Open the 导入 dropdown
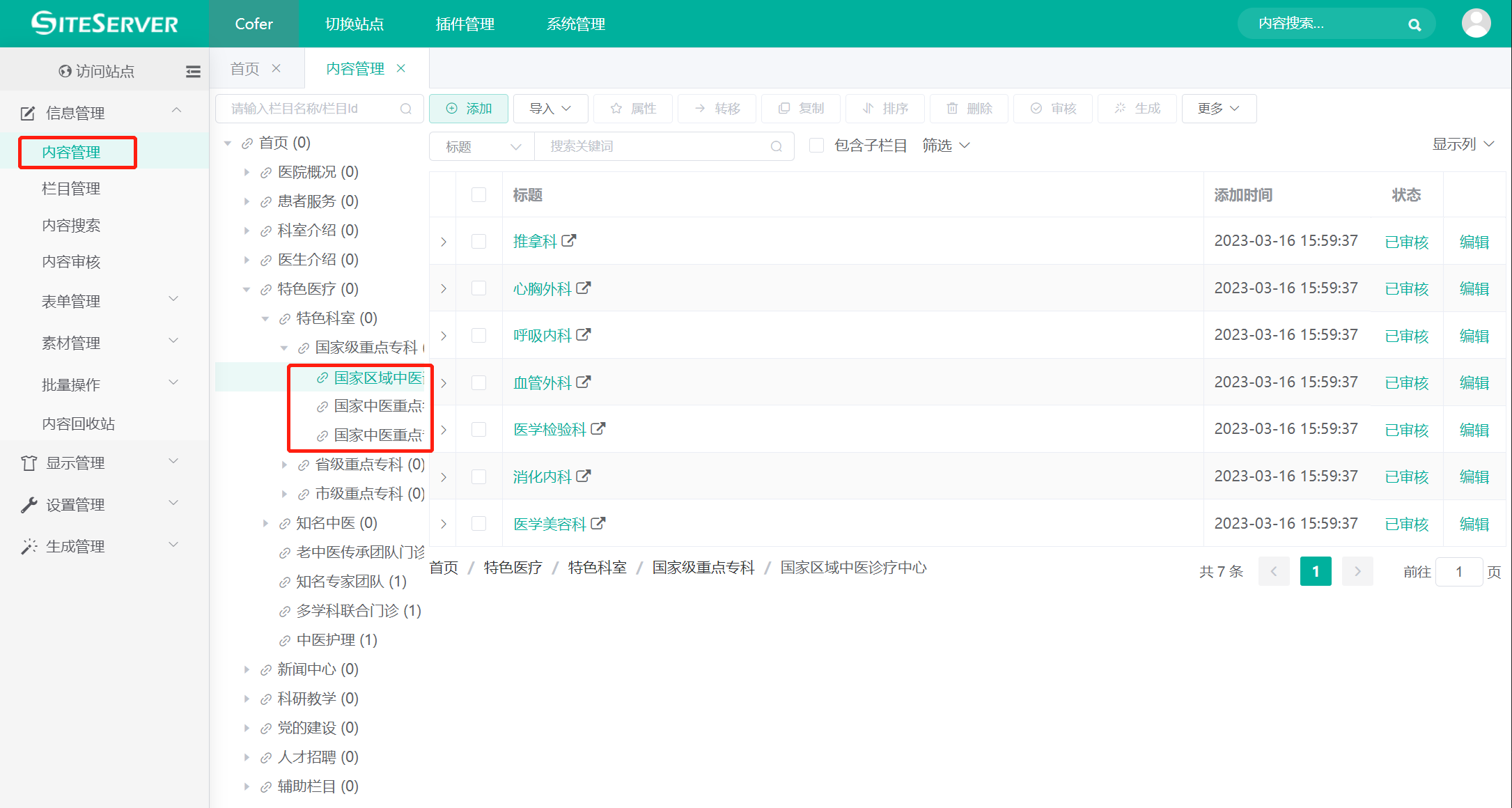The image size is (1512, 808). pyautogui.click(x=551, y=109)
